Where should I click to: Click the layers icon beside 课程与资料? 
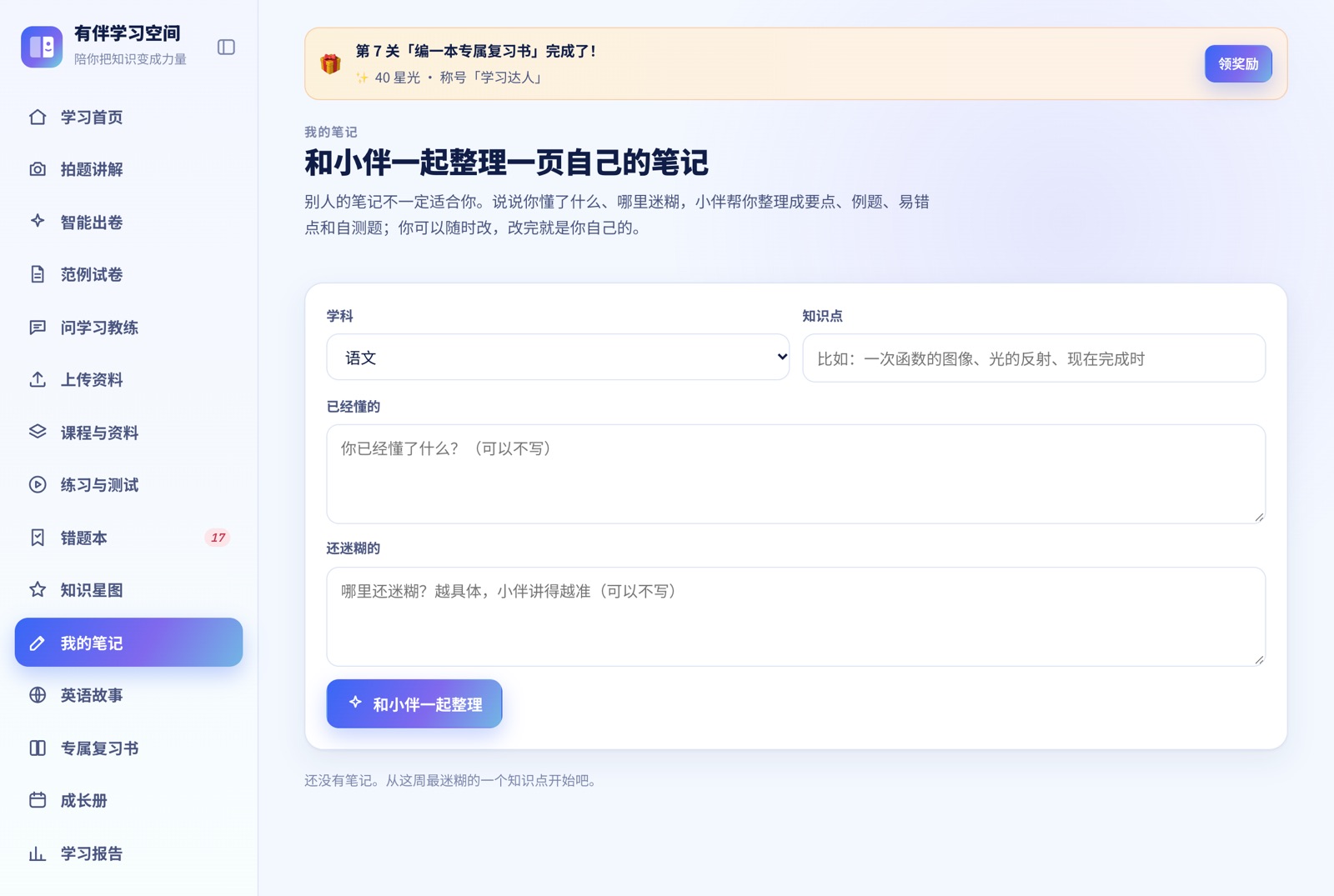pyautogui.click(x=38, y=432)
